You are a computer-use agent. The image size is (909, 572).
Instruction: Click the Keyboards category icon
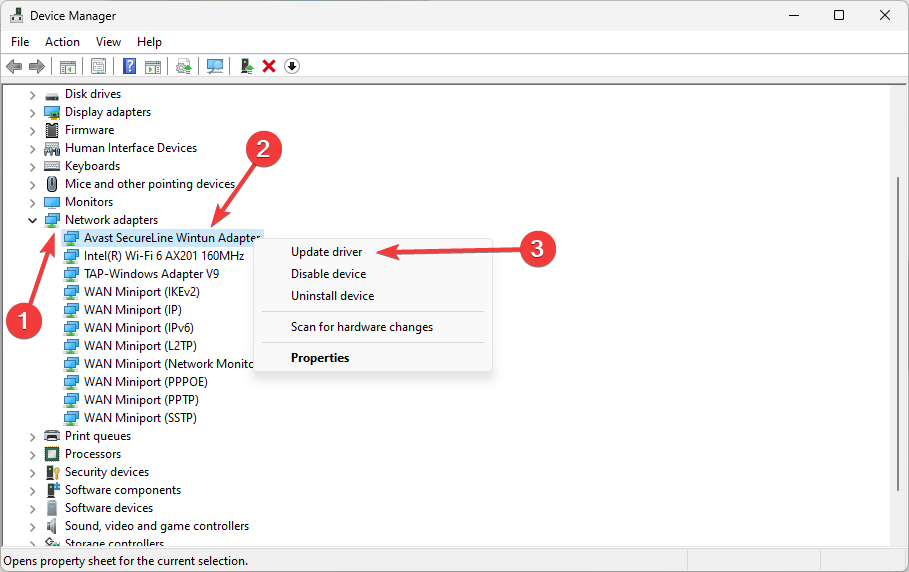[x=52, y=166]
